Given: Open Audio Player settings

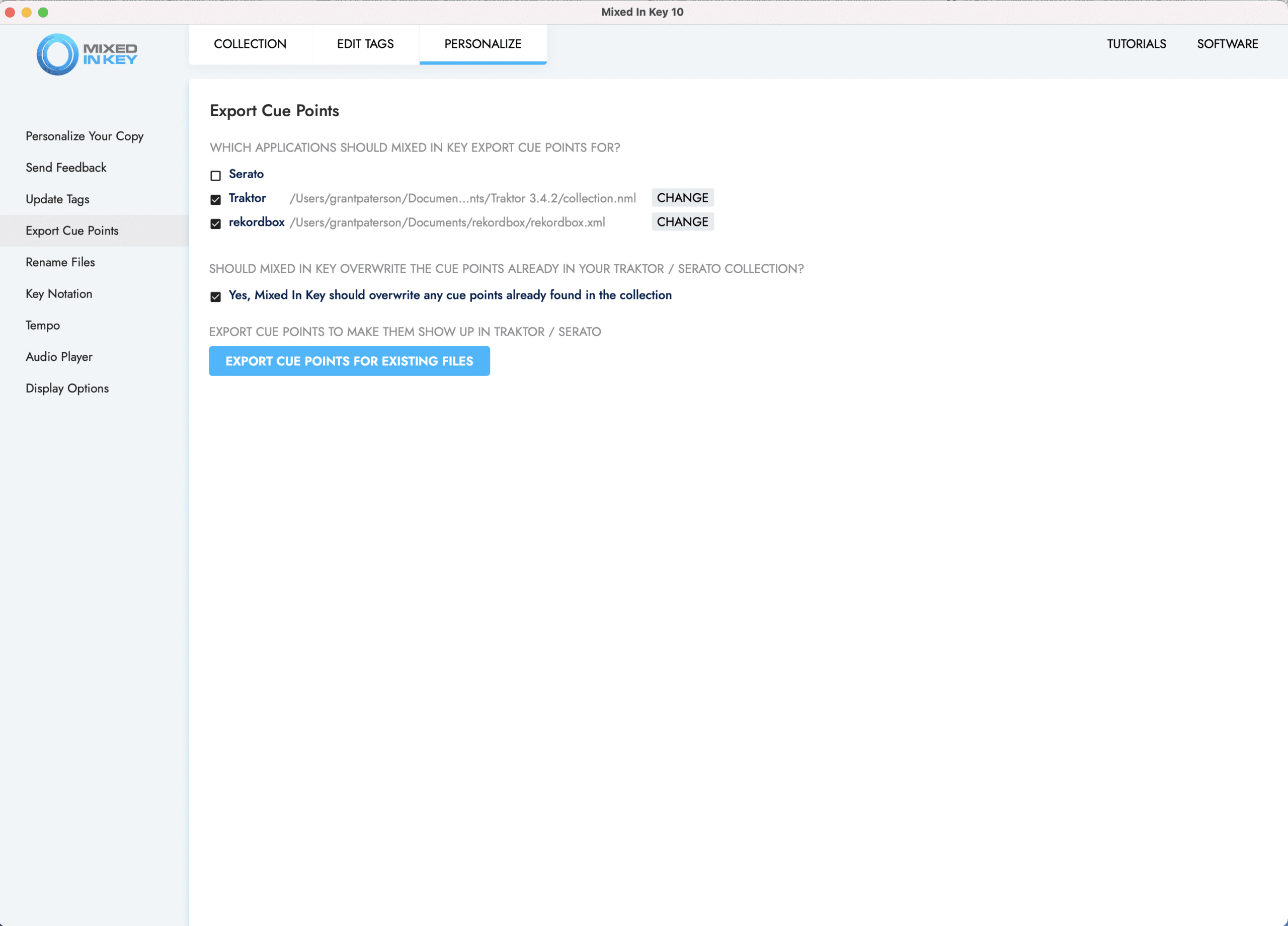Looking at the screenshot, I should tap(59, 357).
